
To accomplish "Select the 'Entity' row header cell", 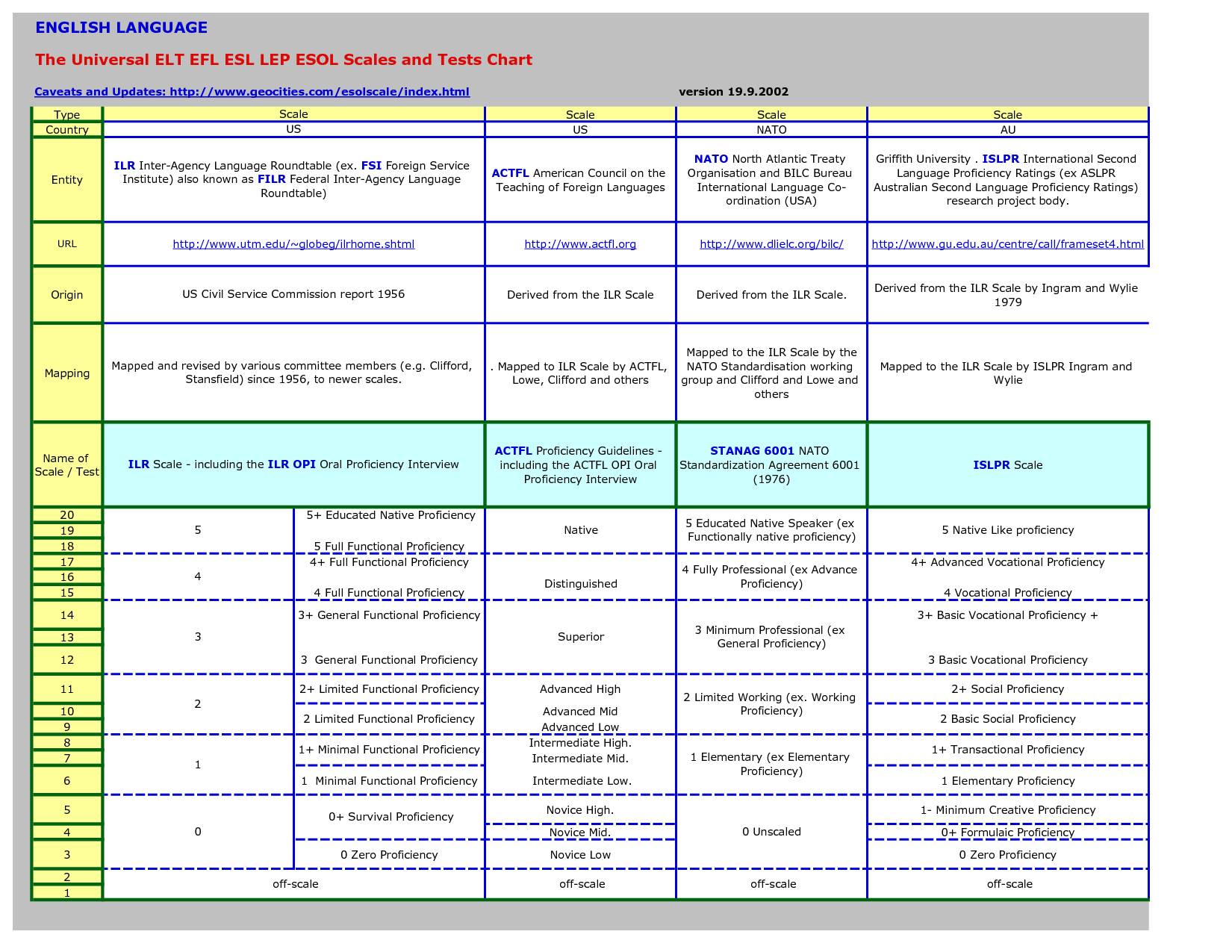I will [x=67, y=180].
